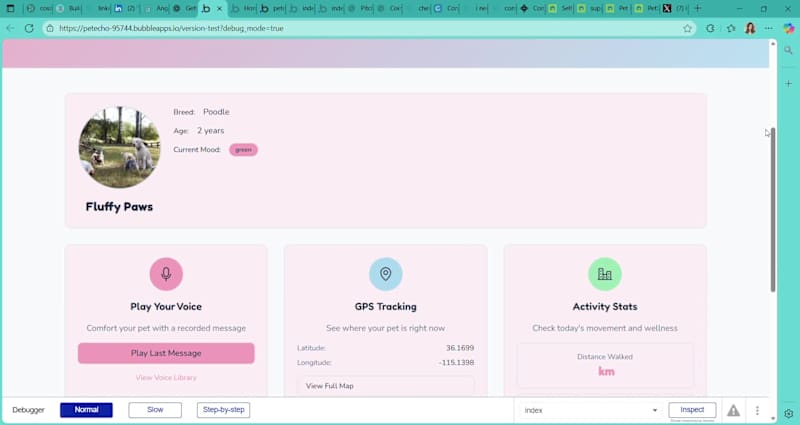Click the pink 'km' value
This screenshot has height=425, width=800.
pos(606,371)
